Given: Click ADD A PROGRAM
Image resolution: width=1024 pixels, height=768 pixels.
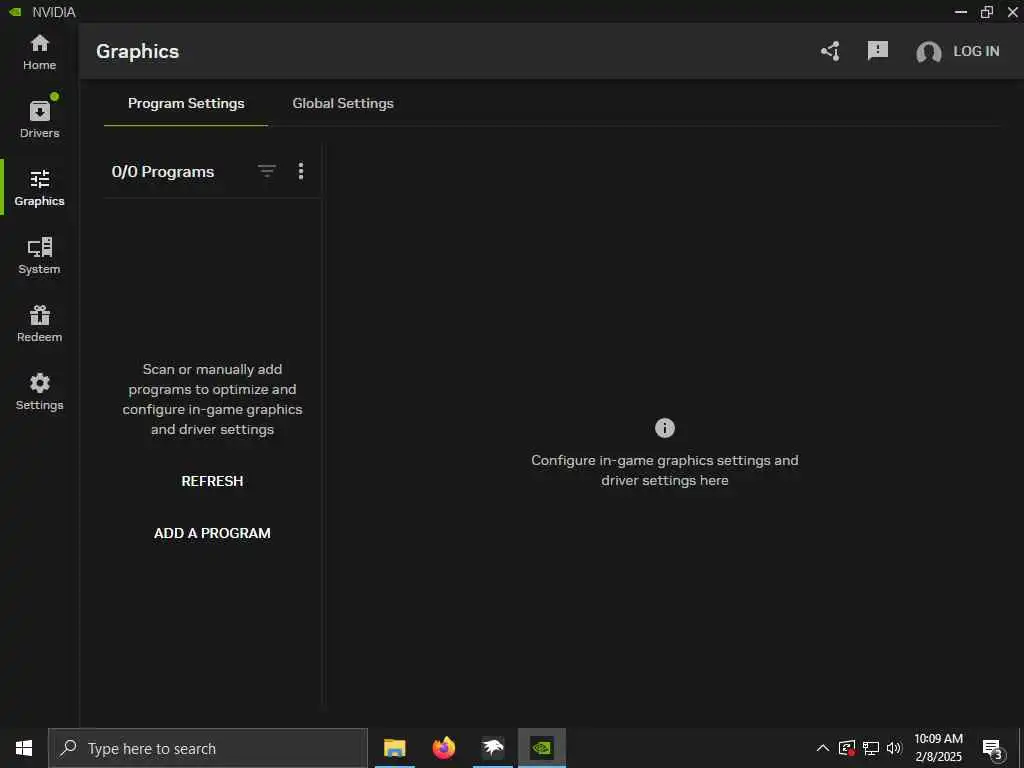Looking at the screenshot, I should pyautogui.click(x=212, y=534).
